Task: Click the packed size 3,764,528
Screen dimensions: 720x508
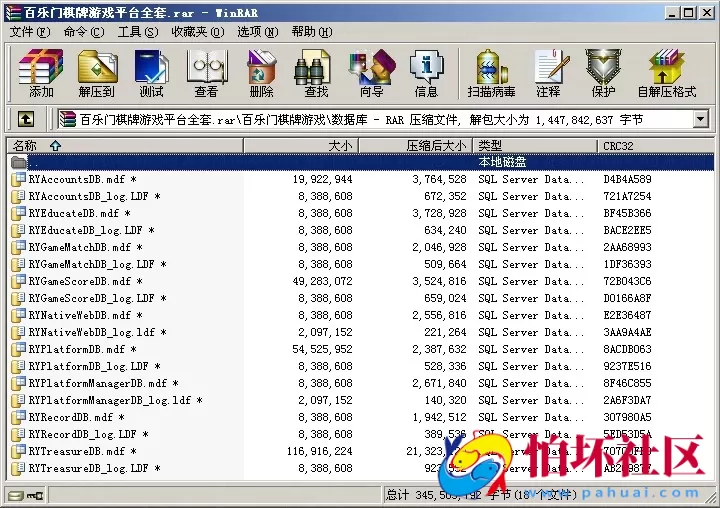Action: pos(439,179)
